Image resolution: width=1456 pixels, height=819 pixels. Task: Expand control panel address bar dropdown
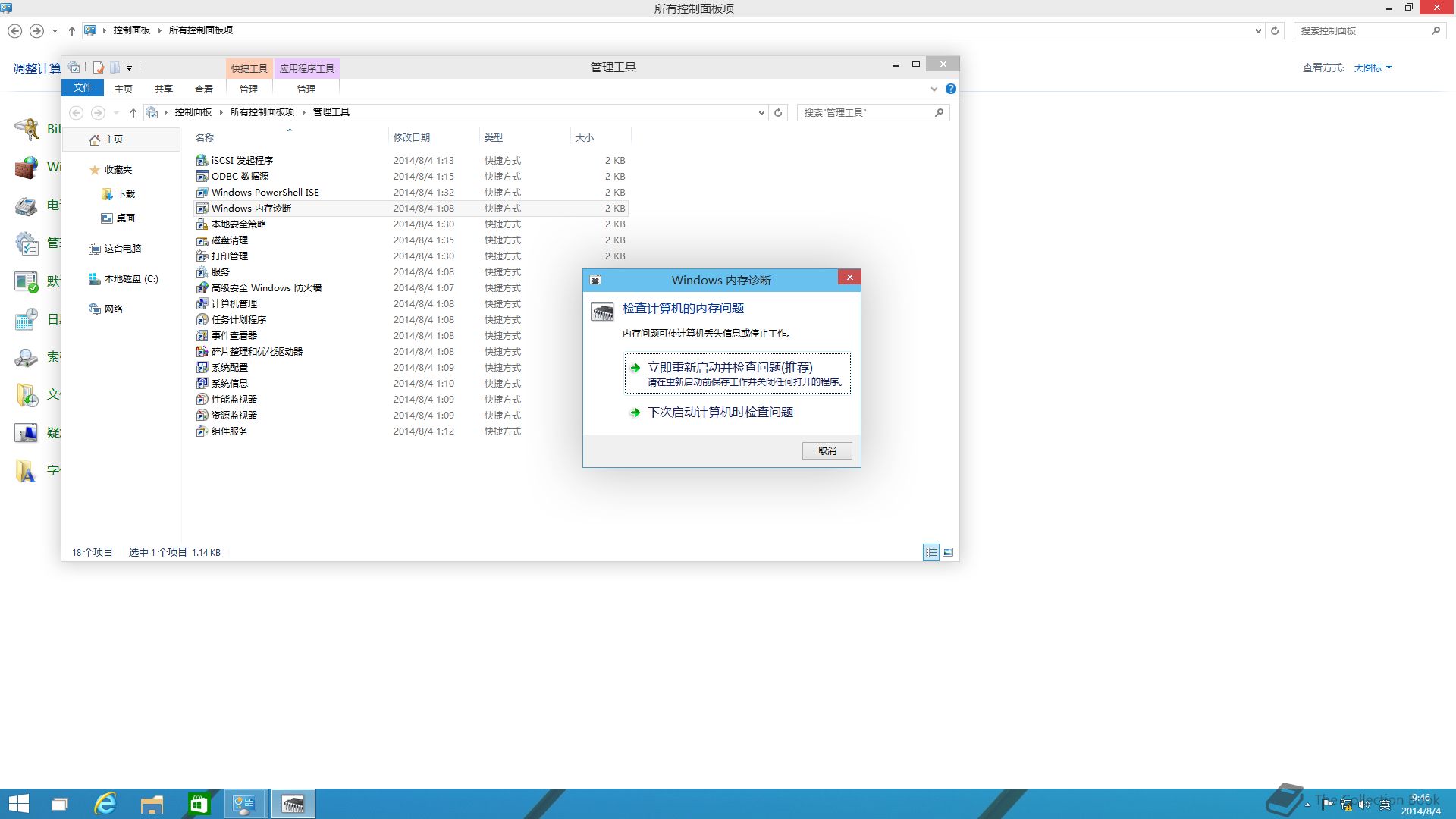click(1258, 30)
